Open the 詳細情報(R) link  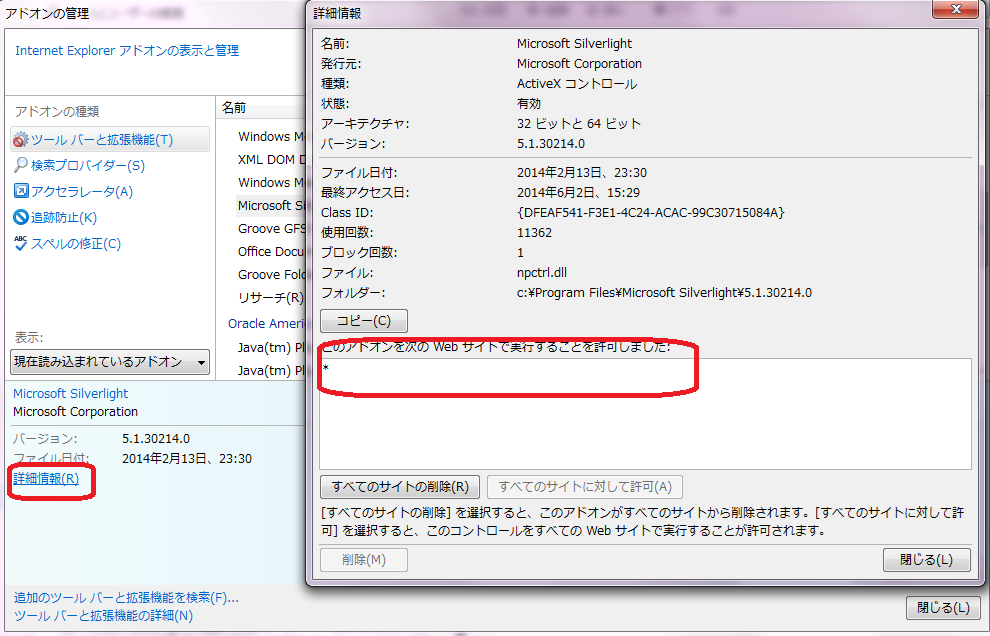[46, 479]
